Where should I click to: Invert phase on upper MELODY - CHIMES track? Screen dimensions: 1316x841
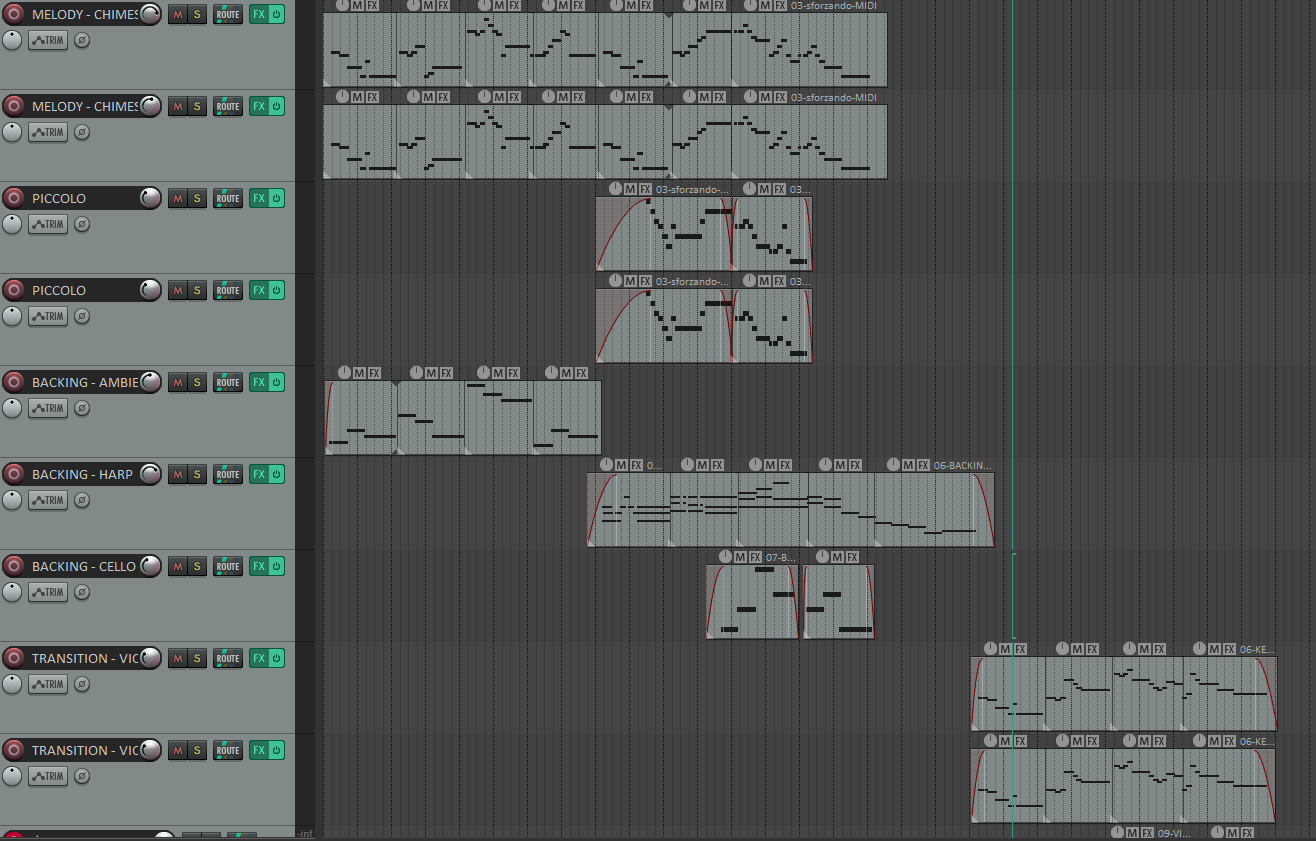pos(82,40)
